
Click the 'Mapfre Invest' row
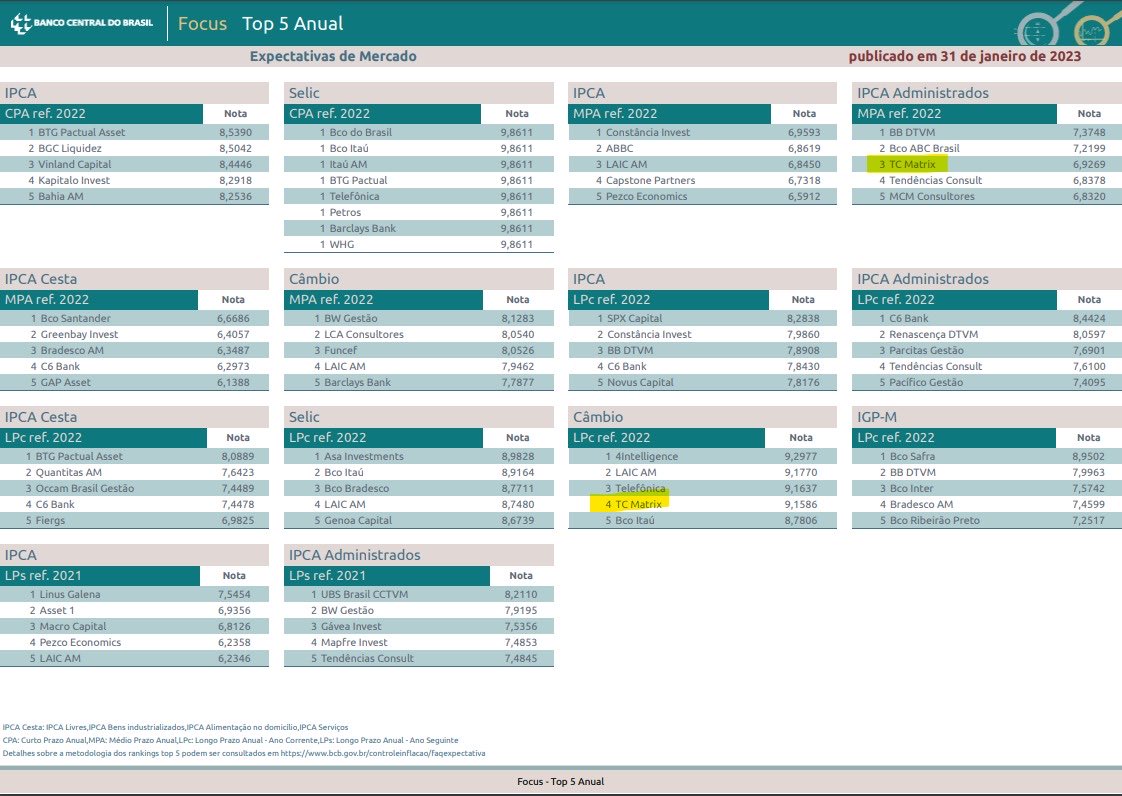tap(419, 643)
